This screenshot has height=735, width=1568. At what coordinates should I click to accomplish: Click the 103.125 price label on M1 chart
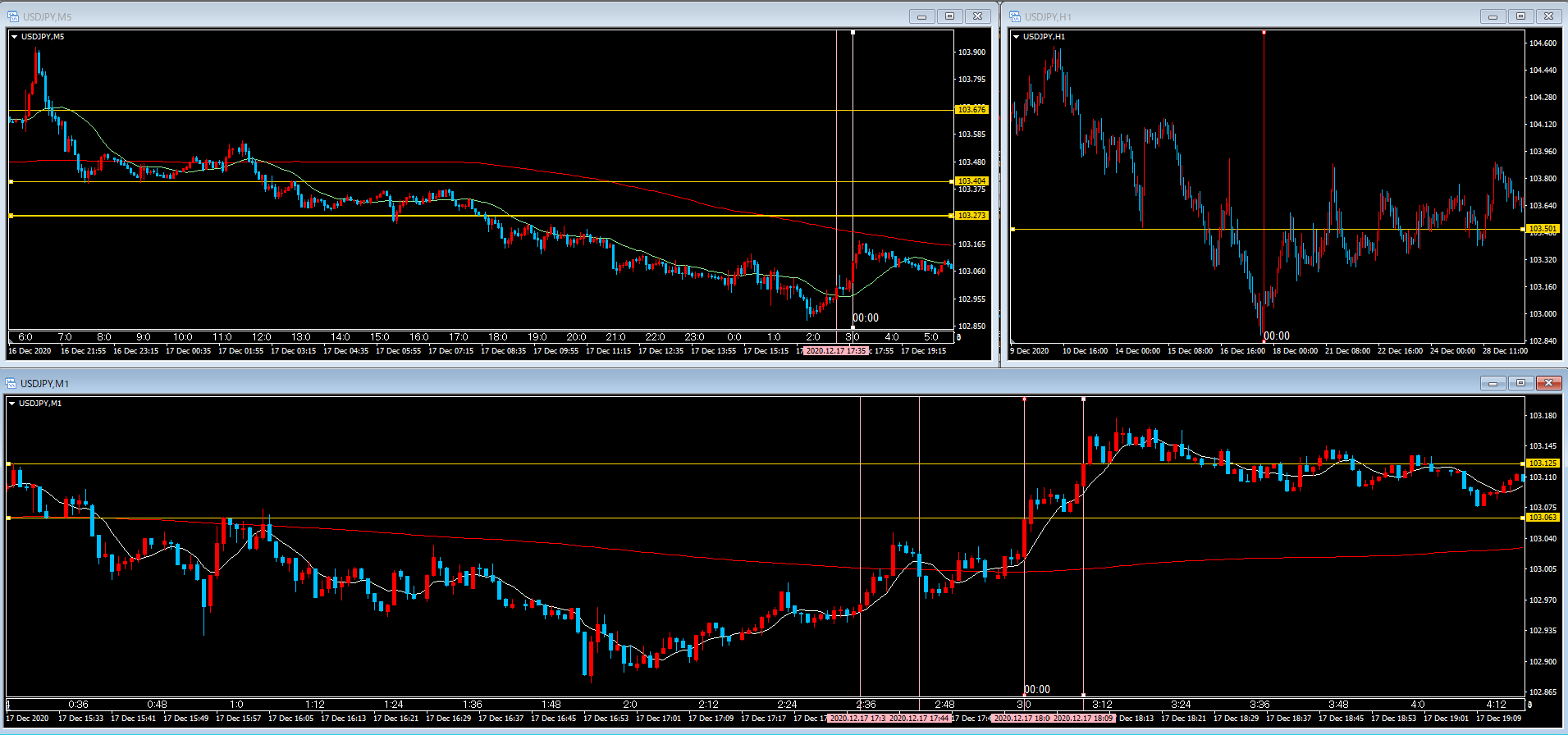(x=1543, y=463)
